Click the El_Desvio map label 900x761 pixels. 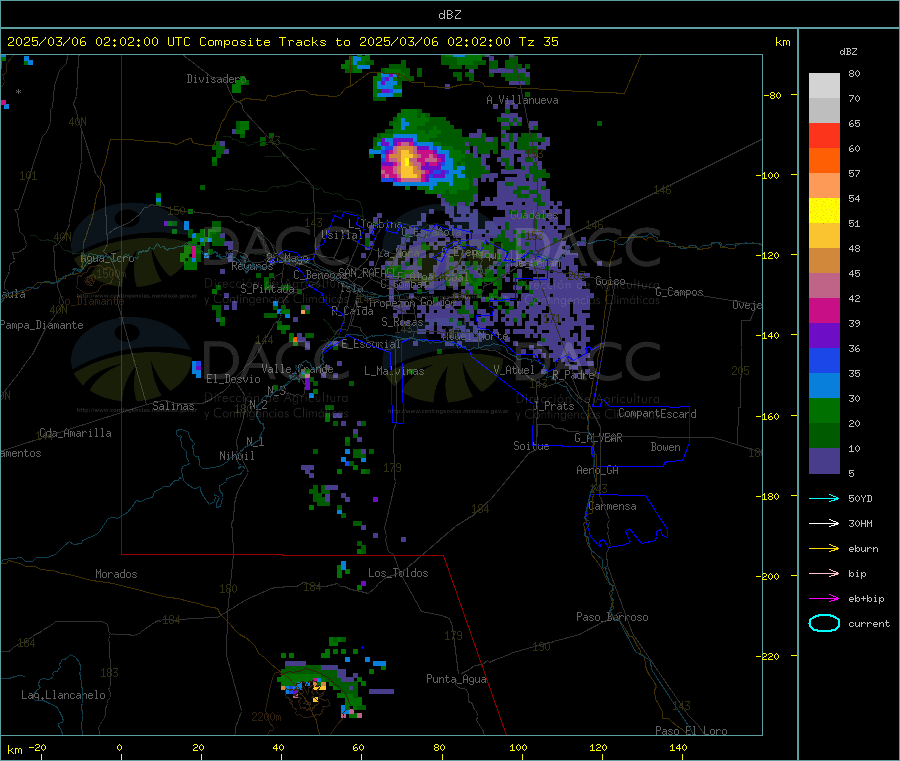click(x=233, y=379)
